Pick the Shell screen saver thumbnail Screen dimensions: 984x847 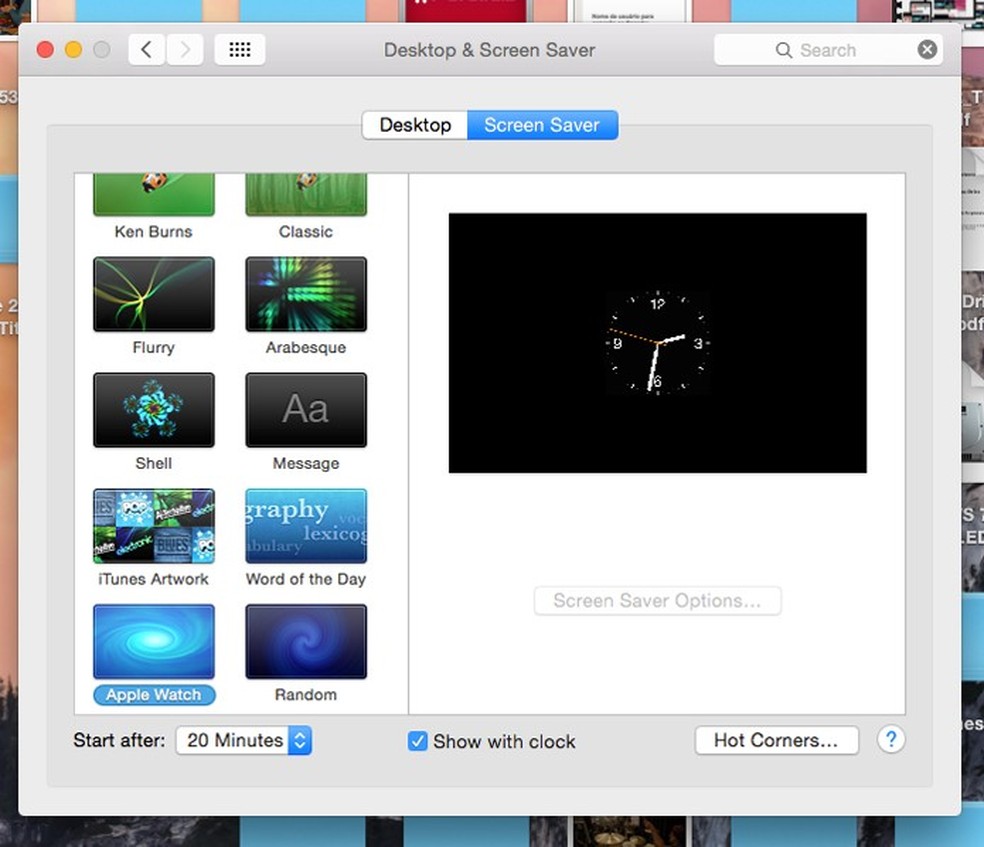(154, 410)
